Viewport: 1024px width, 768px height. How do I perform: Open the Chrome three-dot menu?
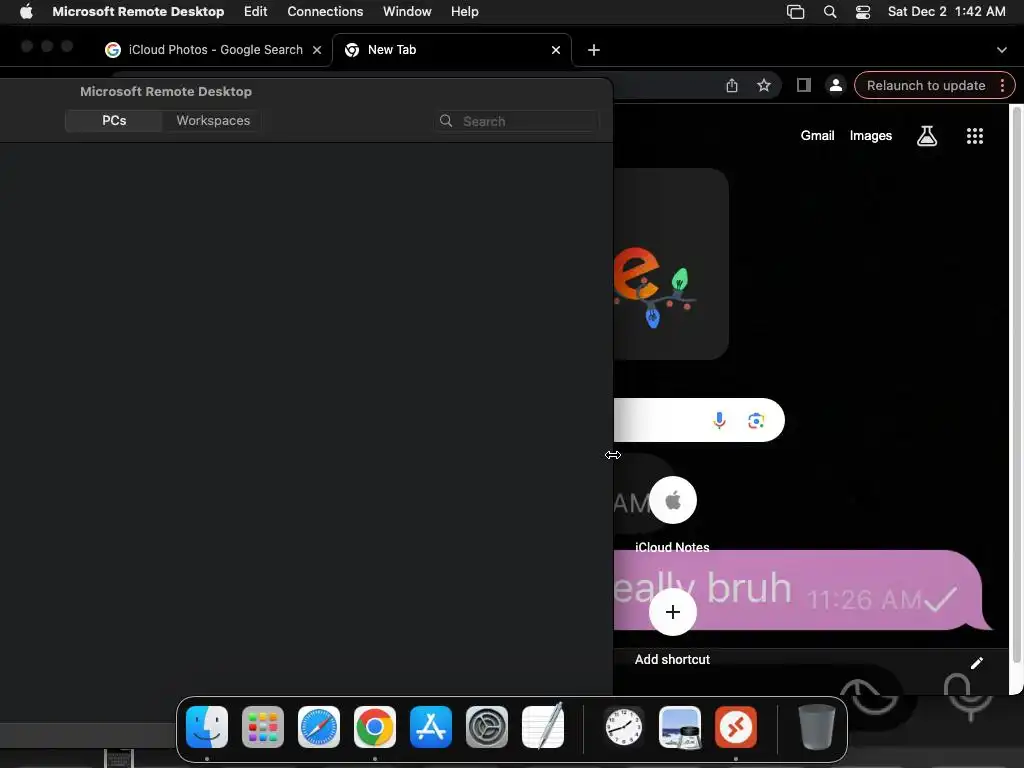[1002, 86]
